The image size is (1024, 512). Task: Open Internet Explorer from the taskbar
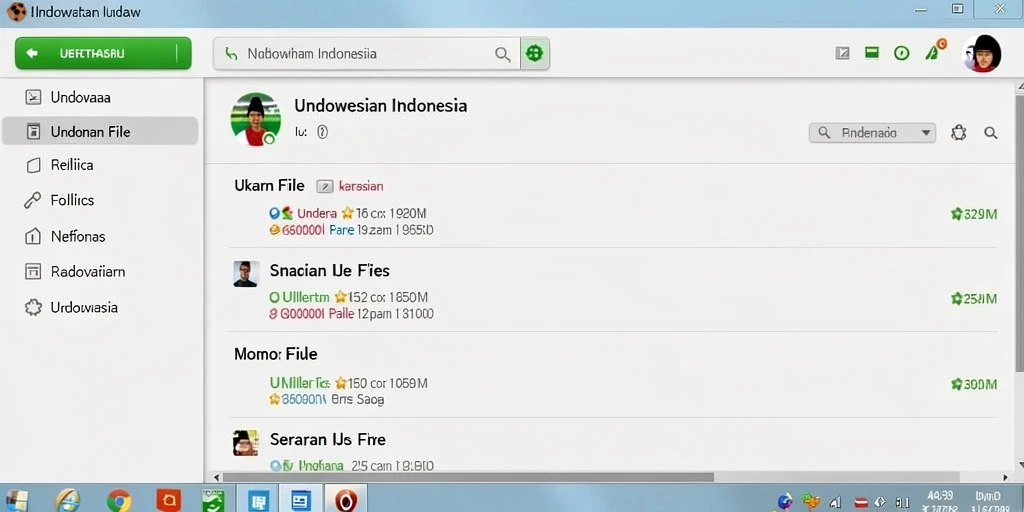tap(67, 501)
